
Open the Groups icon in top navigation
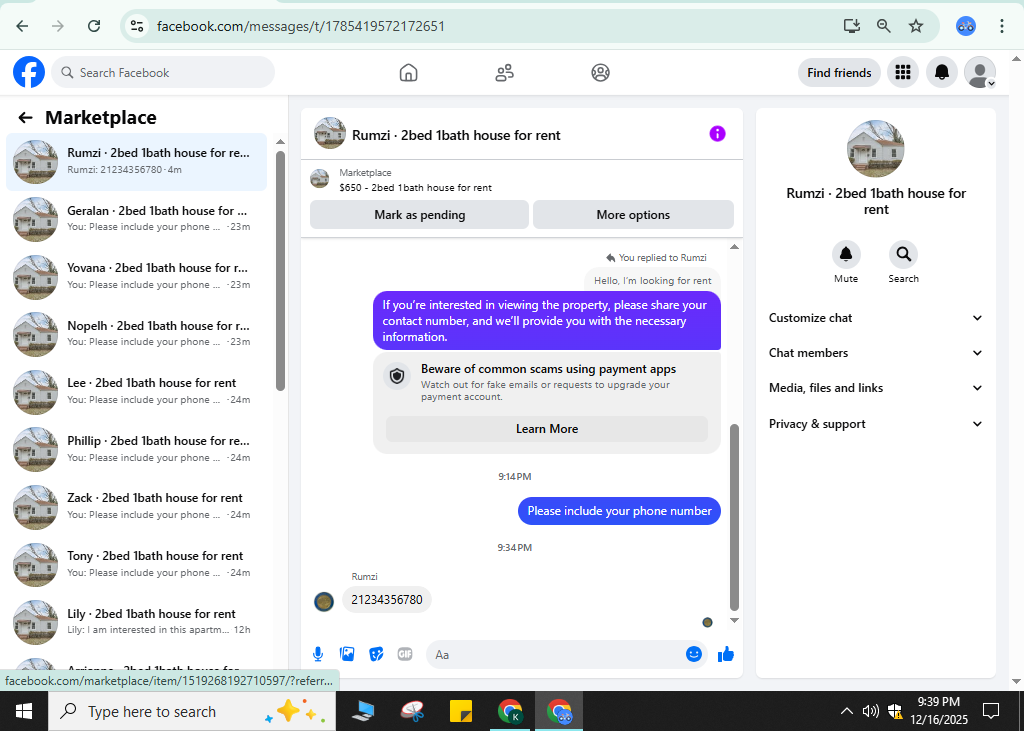600,73
